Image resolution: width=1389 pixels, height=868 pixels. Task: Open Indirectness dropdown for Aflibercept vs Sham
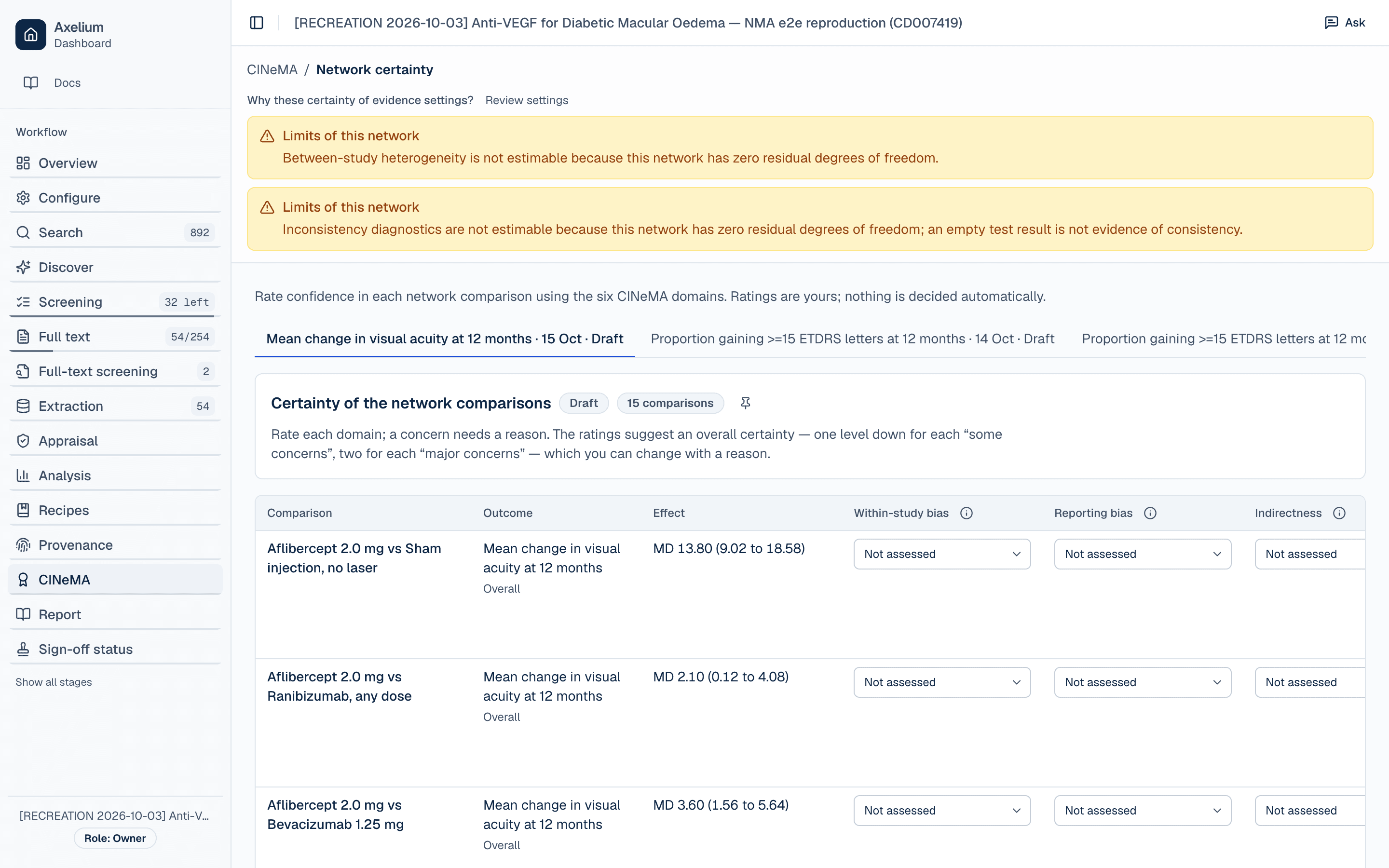pyautogui.click(x=1310, y=554)
